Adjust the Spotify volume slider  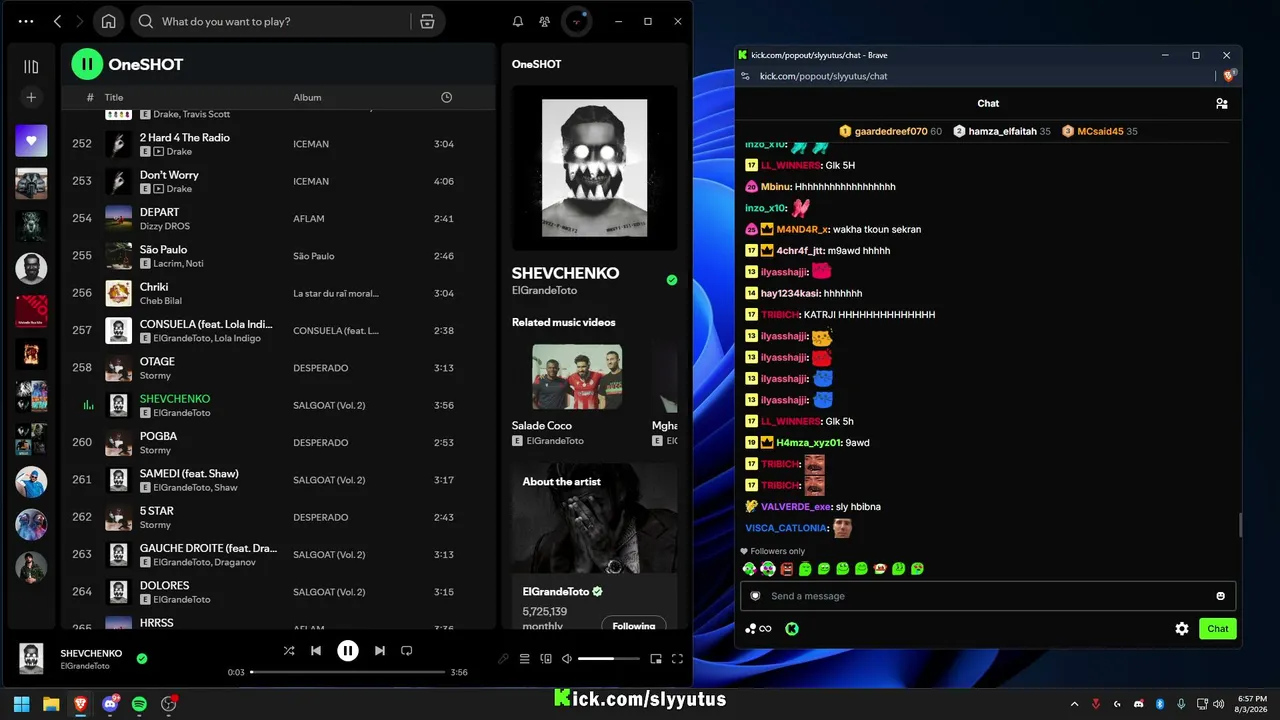[x=609, y=659]
